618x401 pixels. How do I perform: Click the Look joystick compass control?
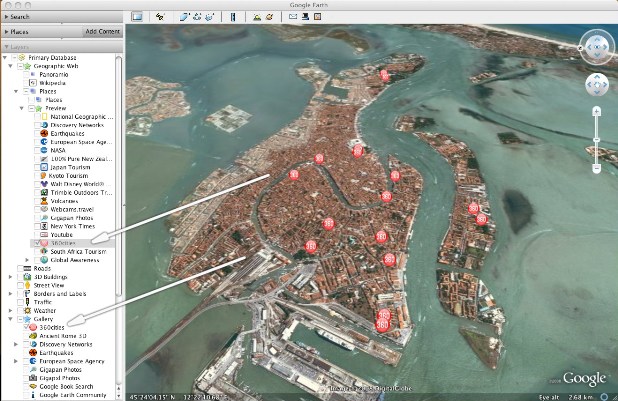pyautogui.click(x=595, y=45)
